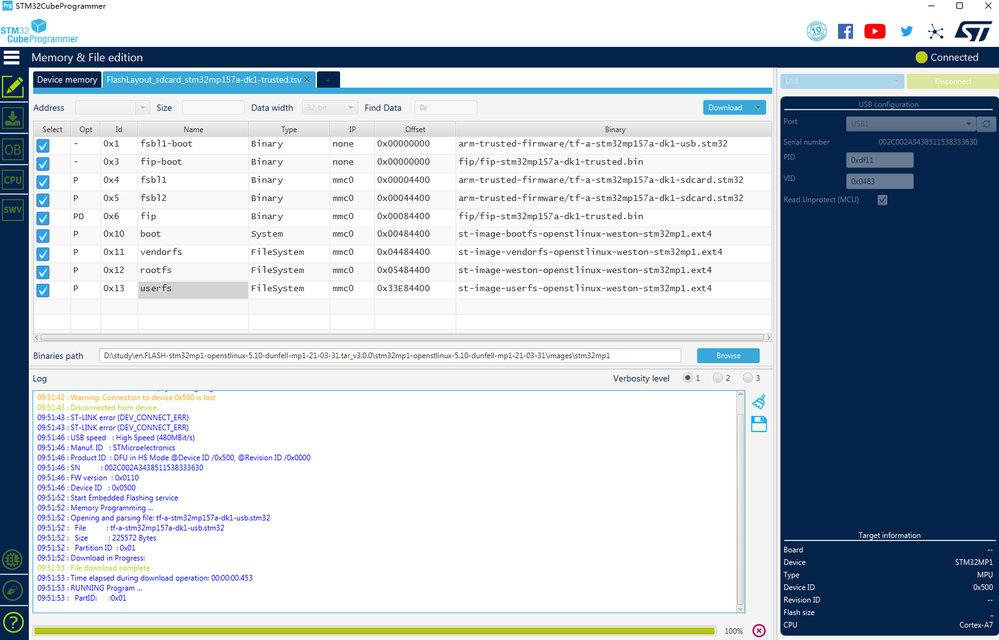Open Memory & File edition pencil icon

[x=13, y=87]
